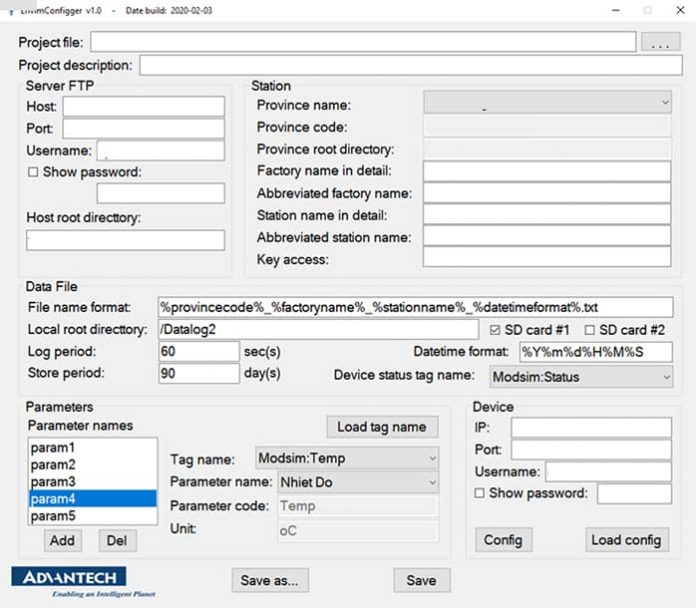Click the Add parameter button
Image resolution: width=696 pixels, height=608 pixels.
click(63, 541)
